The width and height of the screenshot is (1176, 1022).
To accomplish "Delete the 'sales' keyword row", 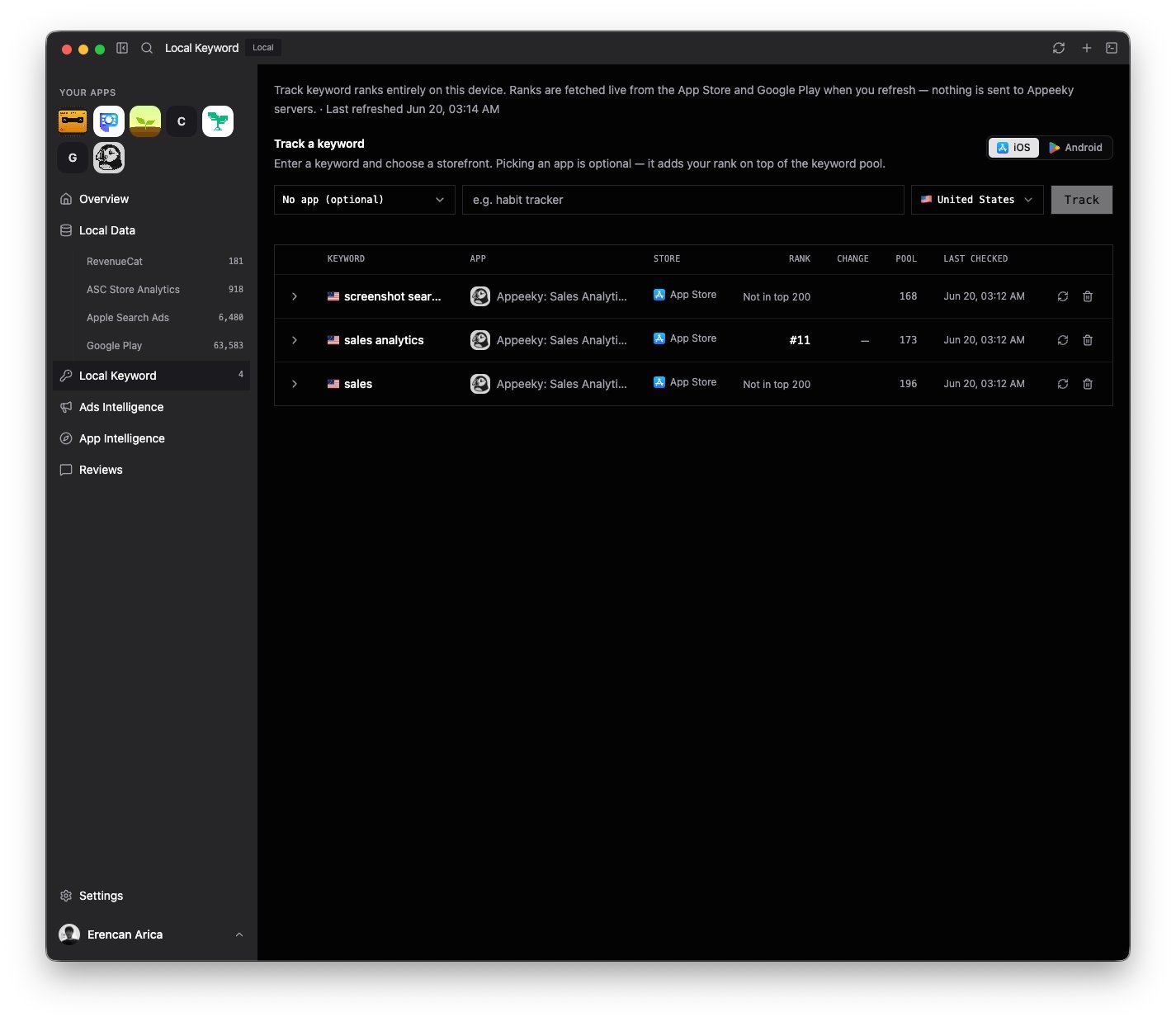I will pyautogui.click(x=1088, y=384).
